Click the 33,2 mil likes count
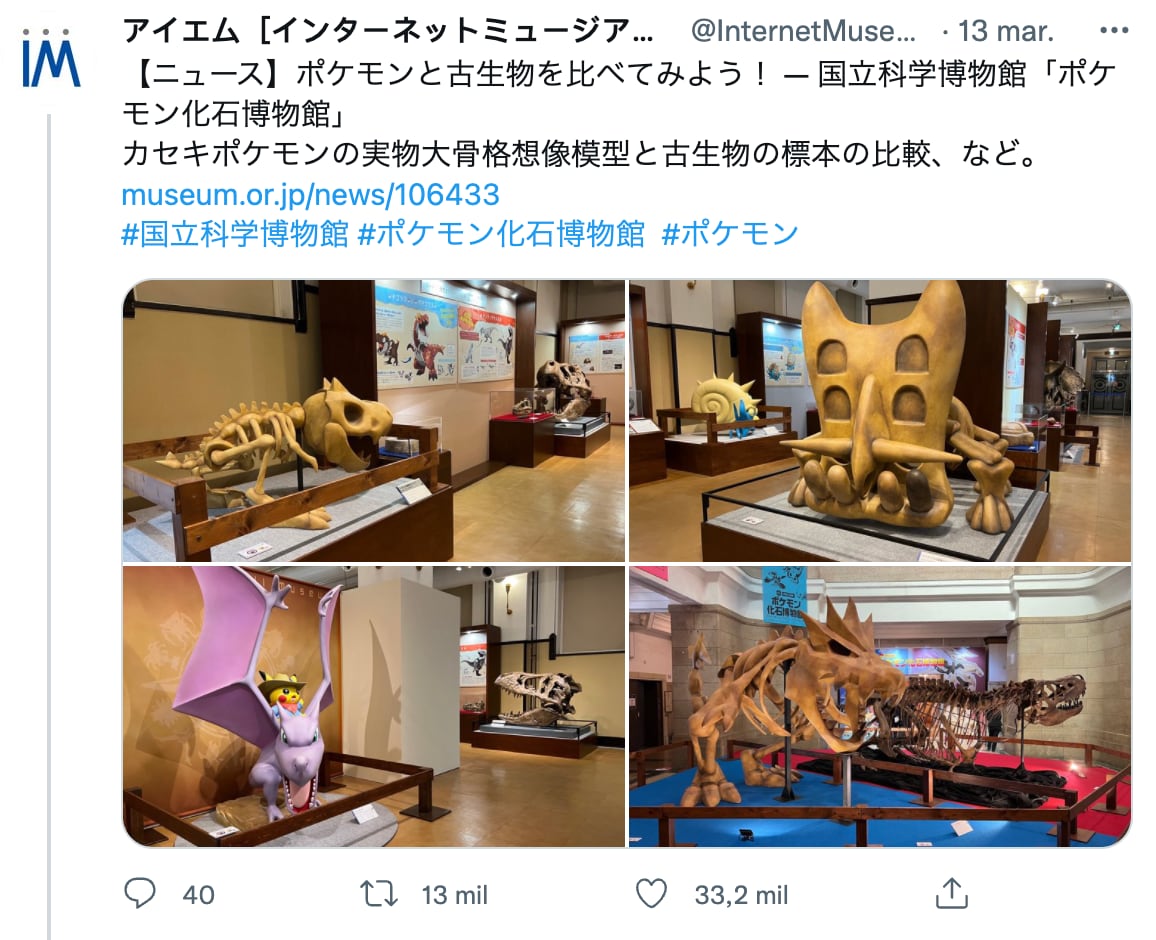This screenshot has width=1156, height=940. point(742,895)
